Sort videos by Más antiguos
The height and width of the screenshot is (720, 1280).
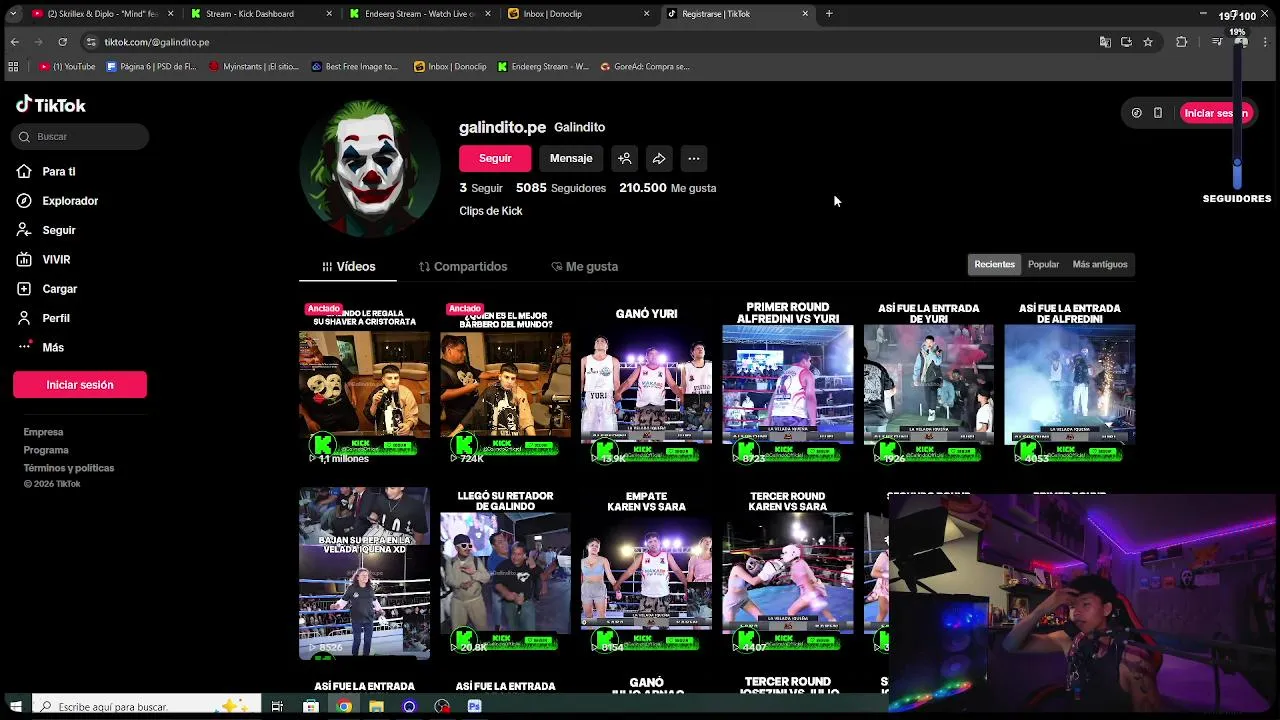(x=1100, y=264)
